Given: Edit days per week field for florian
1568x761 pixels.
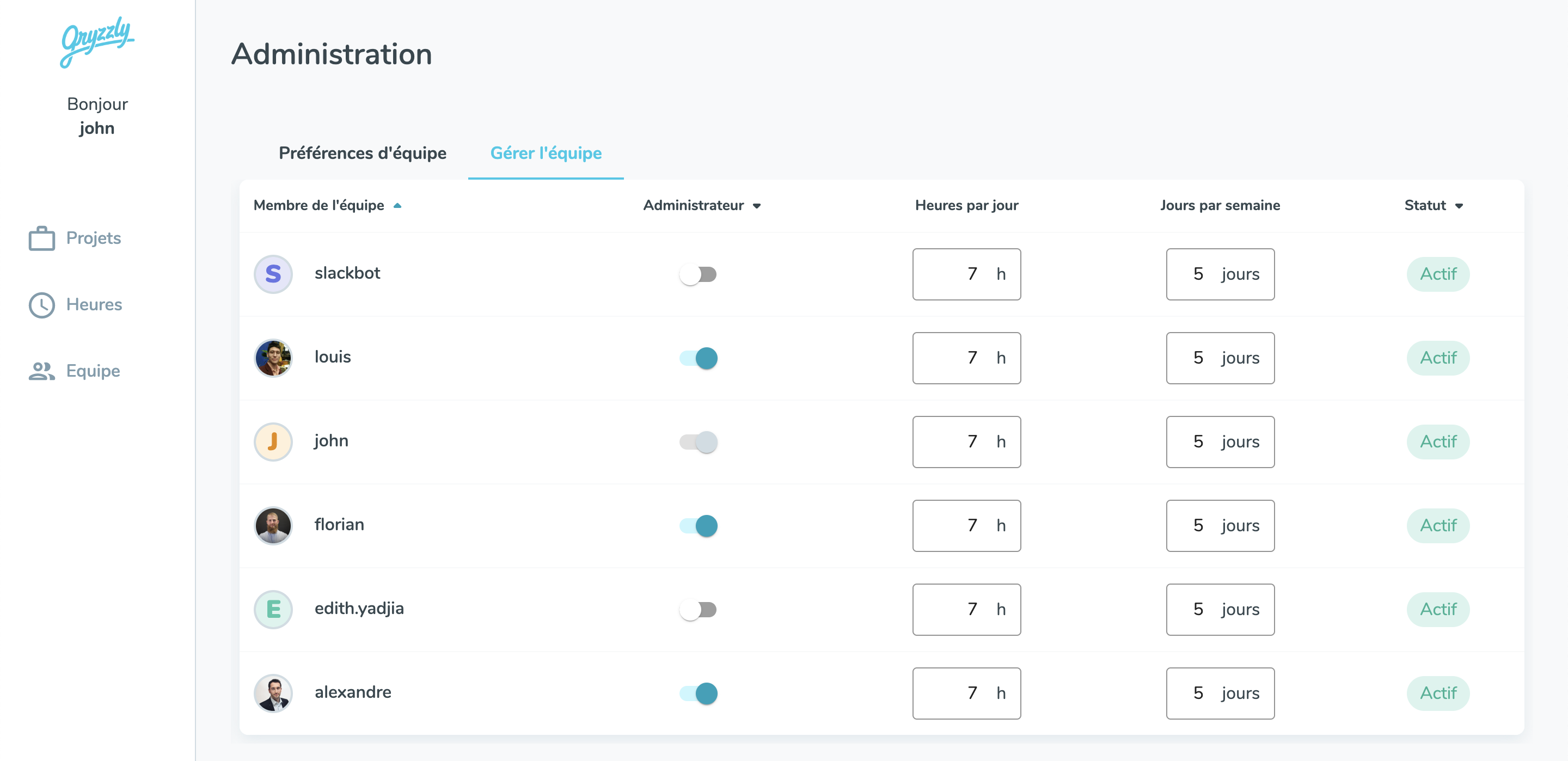Looking at the screenshot, I should pos(1221,526).
